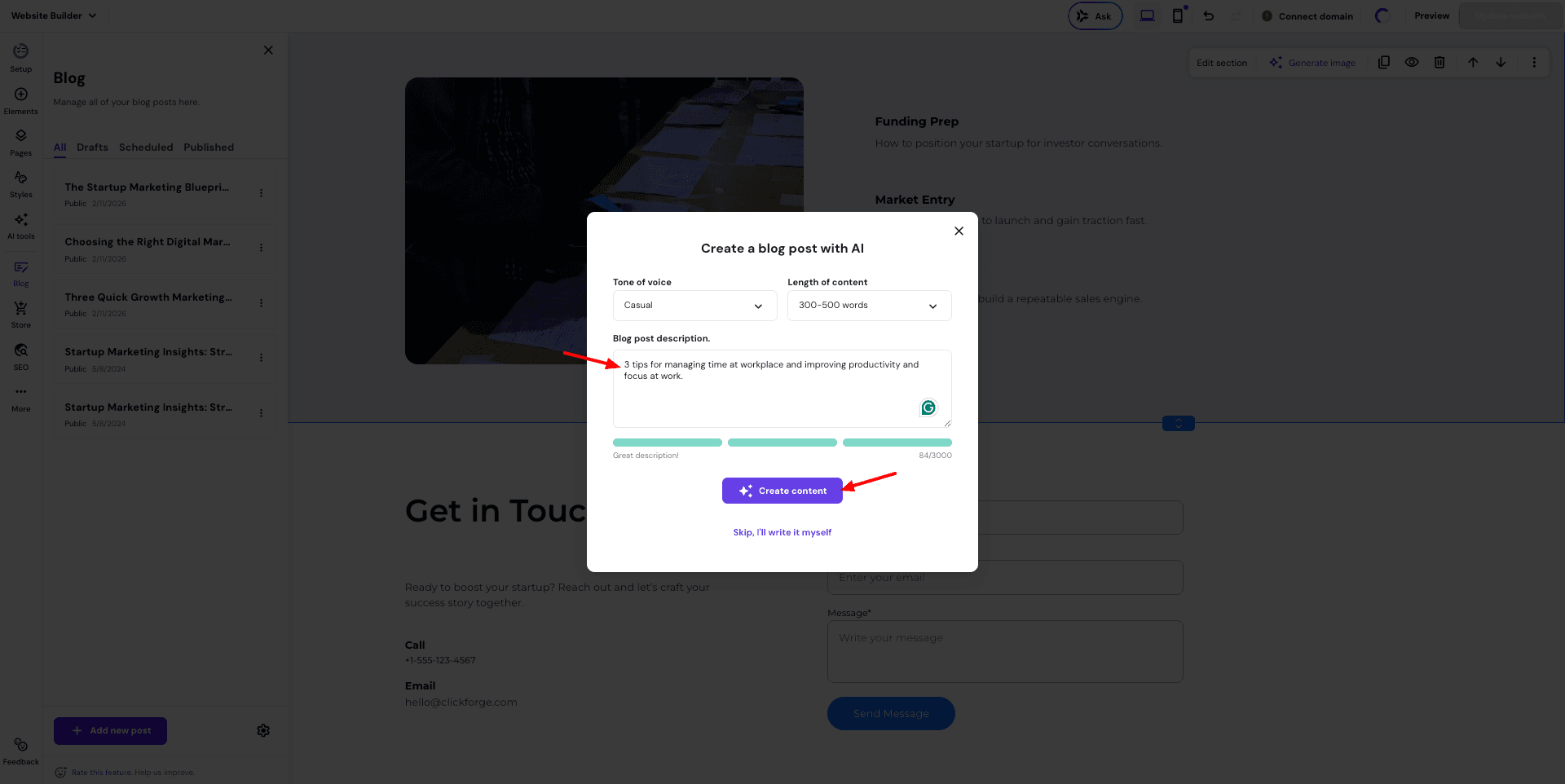Open the Website Builder dropdown menu
Image resolution: width=1565 pixels, height=784 pixels.
point(54,15)
